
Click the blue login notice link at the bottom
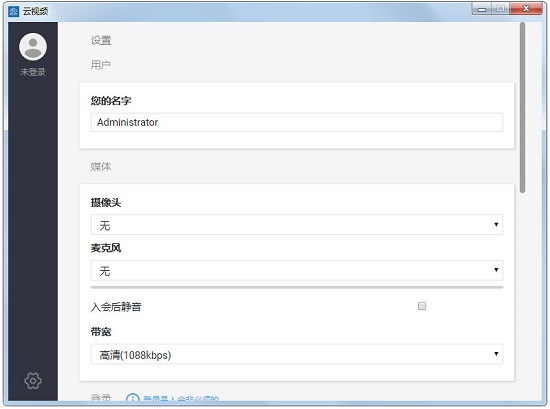coord(181,399)
